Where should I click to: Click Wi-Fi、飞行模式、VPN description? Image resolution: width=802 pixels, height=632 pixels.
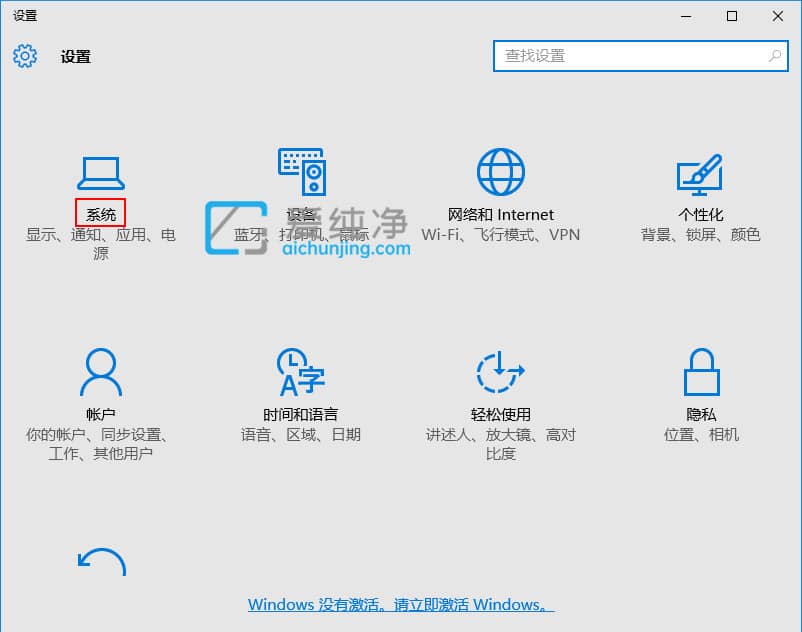point(501,235)
